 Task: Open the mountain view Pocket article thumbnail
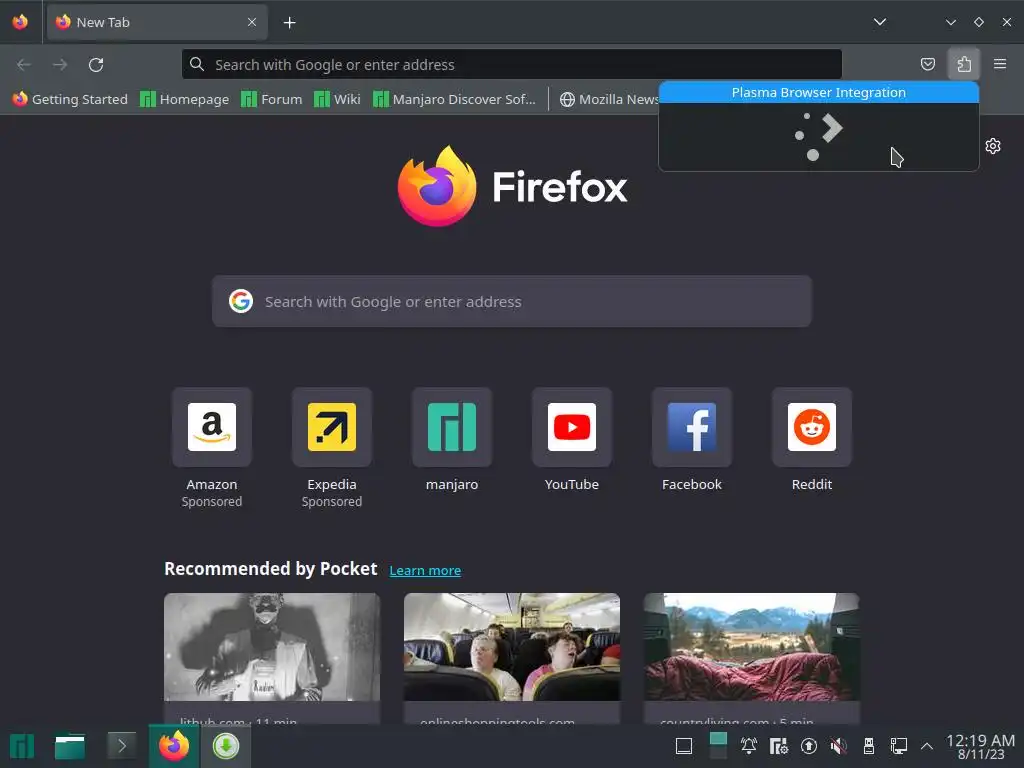(x=752, y=647)
